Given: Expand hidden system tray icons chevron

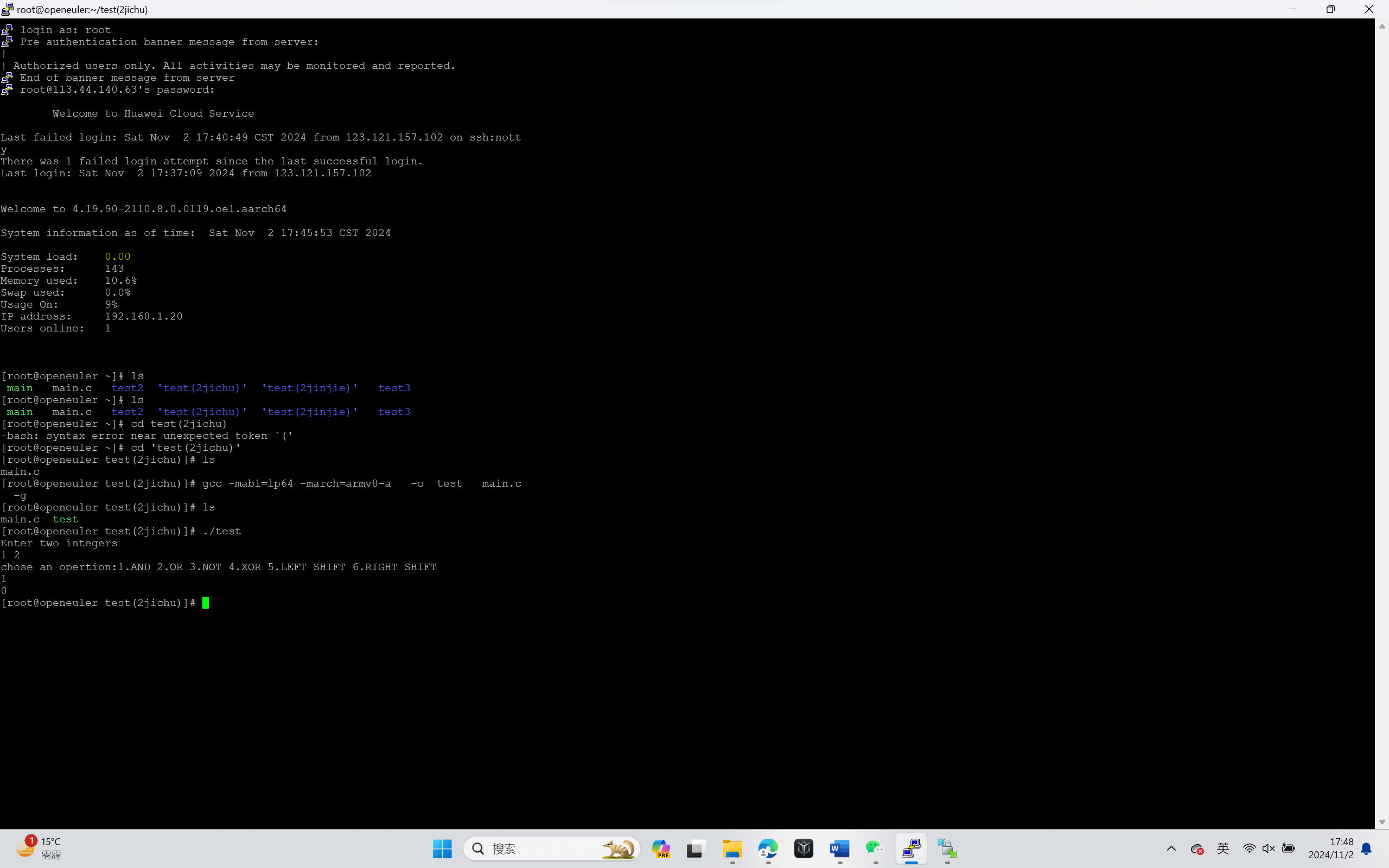Looking at the screenshot, I should [x=1171, y=848].
